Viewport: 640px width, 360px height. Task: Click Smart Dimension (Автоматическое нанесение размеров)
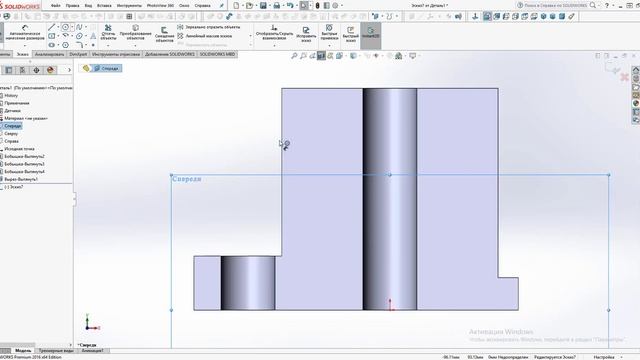(x=25, y=32)
